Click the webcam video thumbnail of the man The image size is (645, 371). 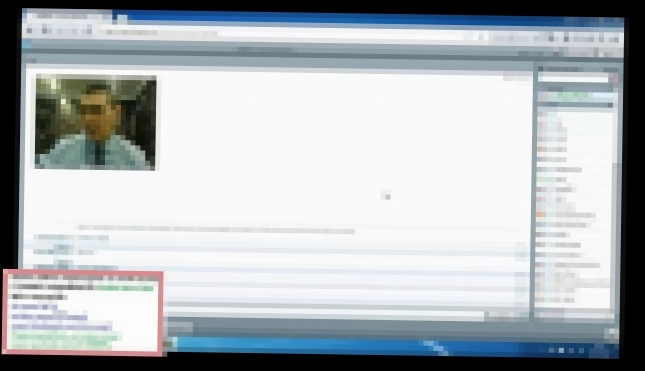(95, 122)
